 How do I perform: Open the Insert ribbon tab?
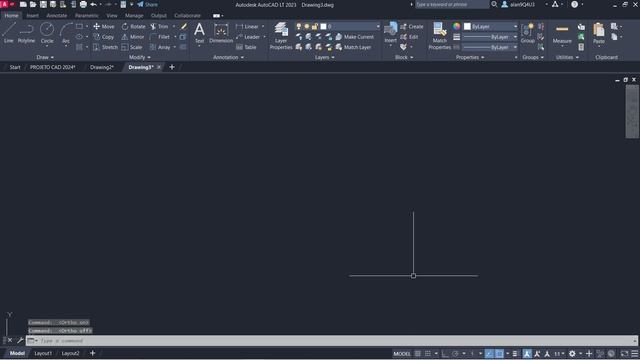click(32, 16)
